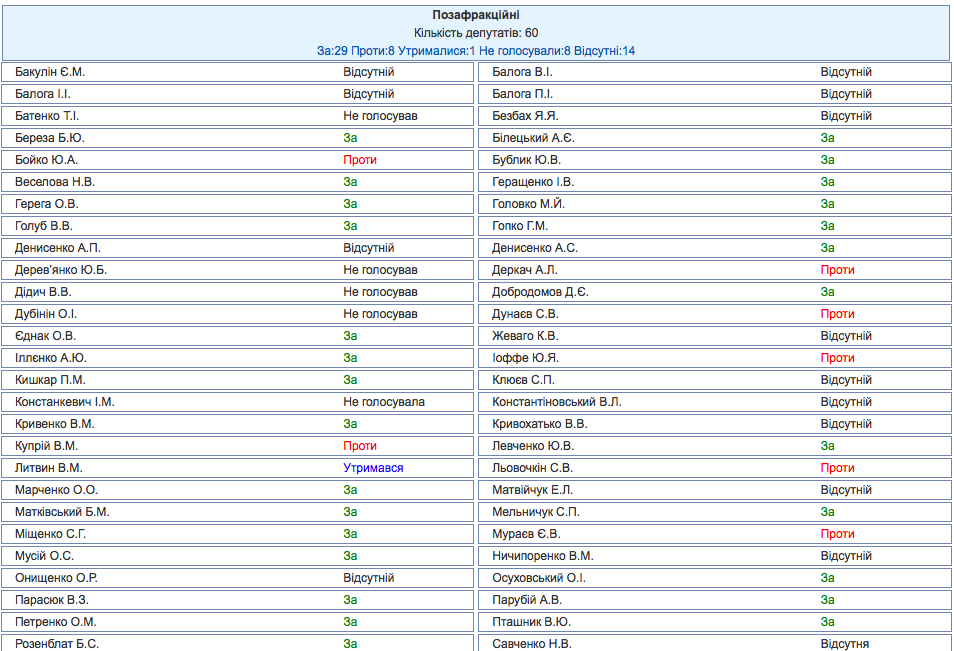This screenshot has height=651, width=954.
Task: Click the name Білецький А.Є.
Action: pyautogui.click(x=533, y=138)
